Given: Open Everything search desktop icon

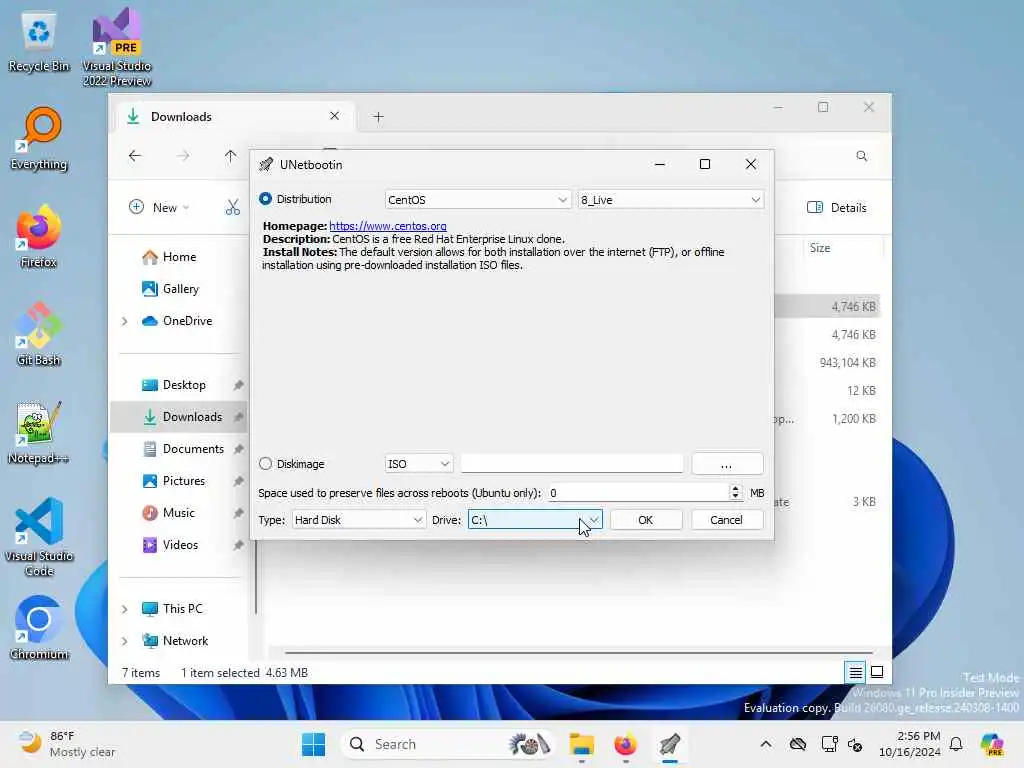Looking at the screenshot, I should (39, 139).
